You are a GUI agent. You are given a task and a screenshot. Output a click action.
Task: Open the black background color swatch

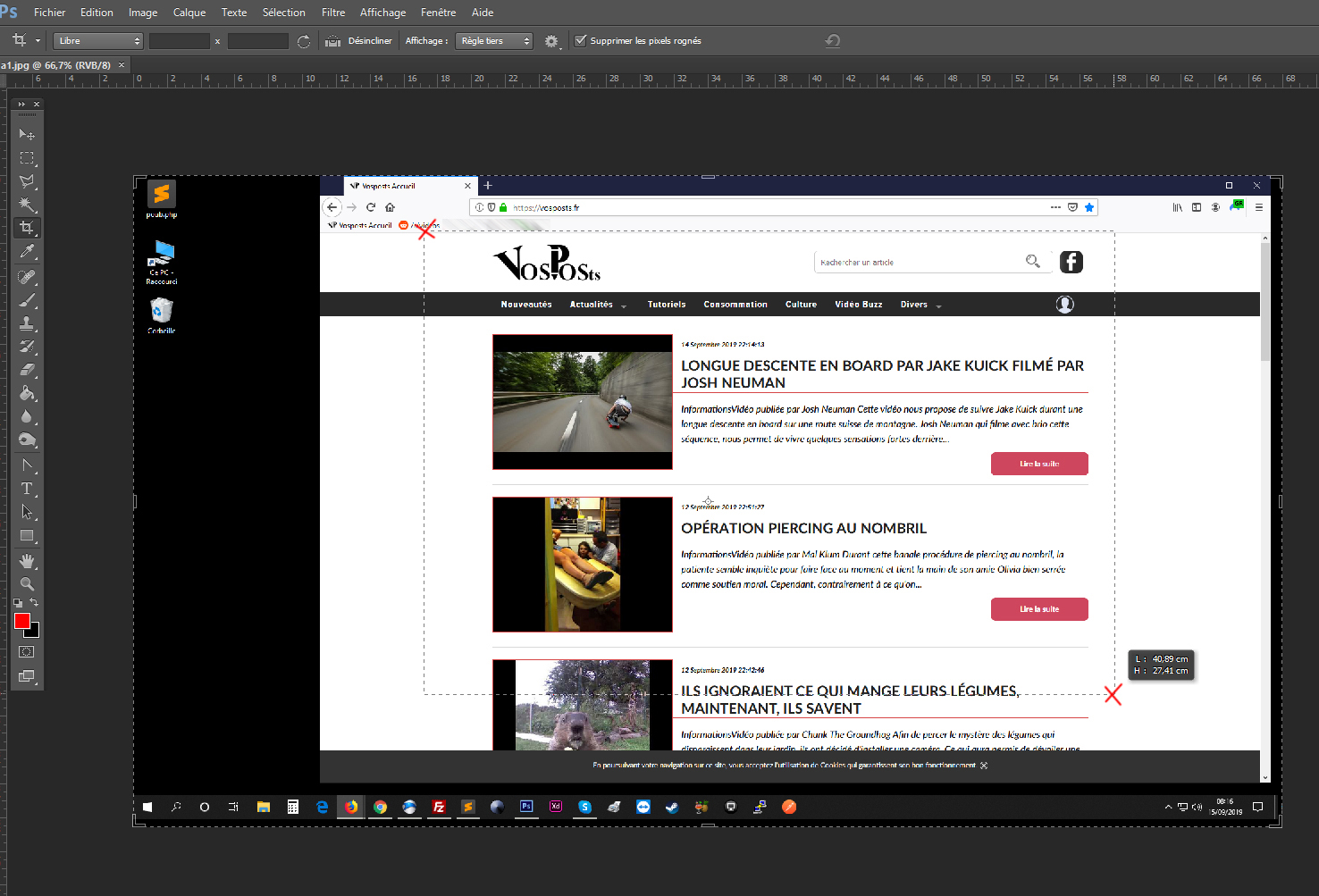coord(34,632)
